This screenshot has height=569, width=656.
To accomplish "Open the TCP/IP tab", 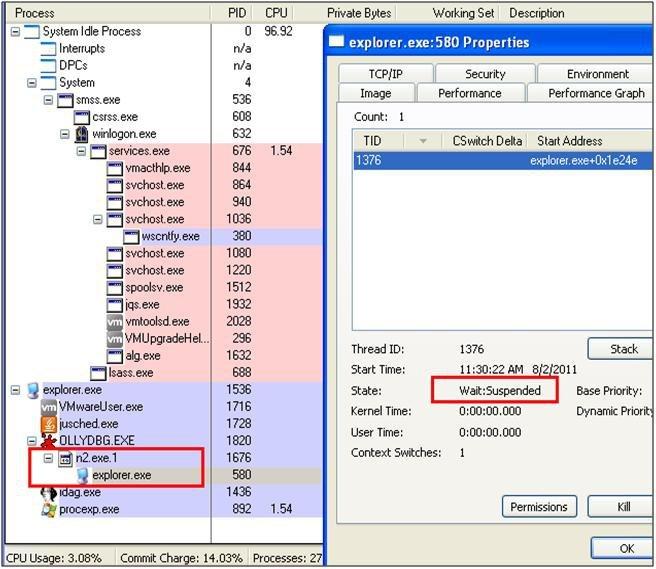I will (x=386, y=74).
